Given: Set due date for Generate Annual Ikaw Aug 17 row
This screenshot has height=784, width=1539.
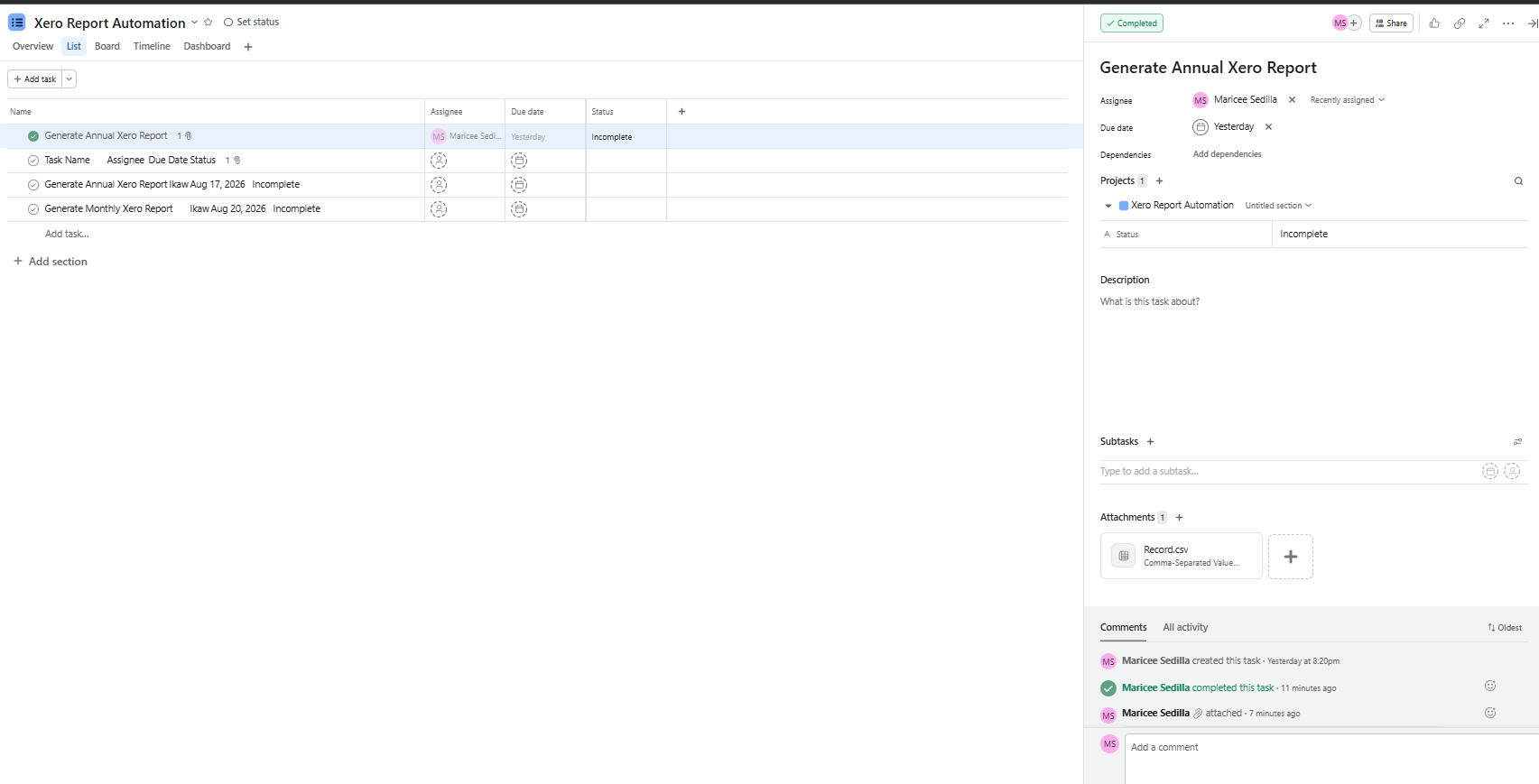Looking at the screenshot, I should 519,185.
